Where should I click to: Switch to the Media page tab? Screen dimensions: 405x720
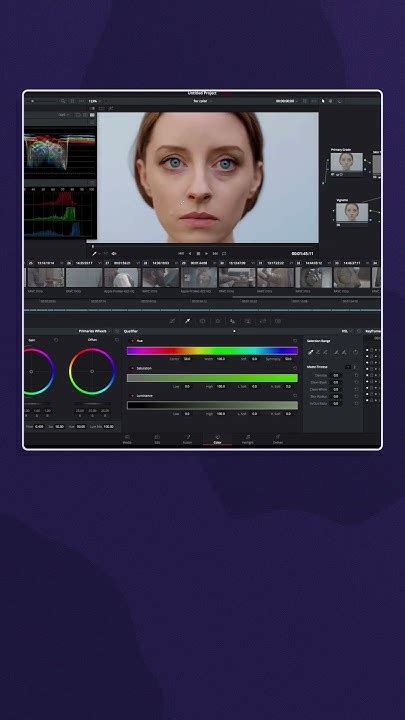pos(127,439)
